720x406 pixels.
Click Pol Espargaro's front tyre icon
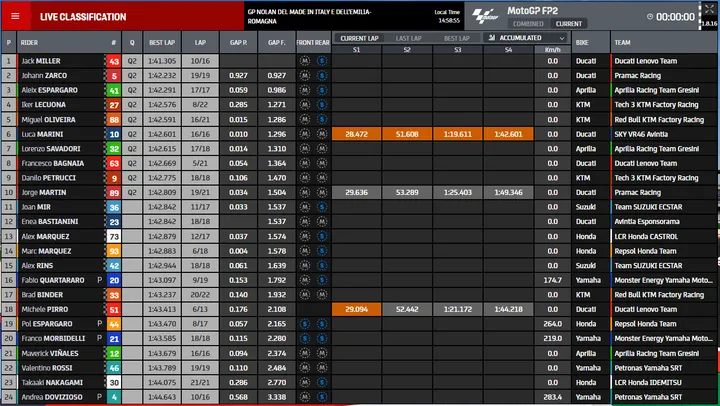304,324
